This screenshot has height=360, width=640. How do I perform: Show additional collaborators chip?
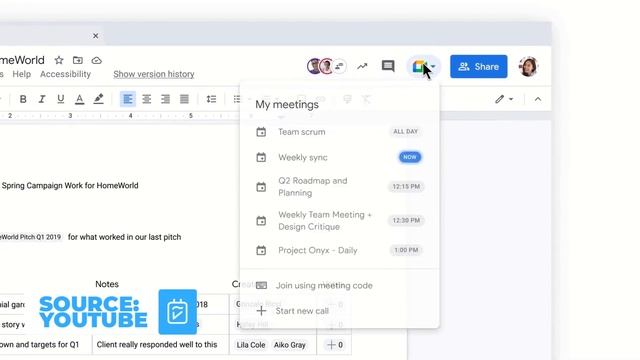(x=340, y=66)
